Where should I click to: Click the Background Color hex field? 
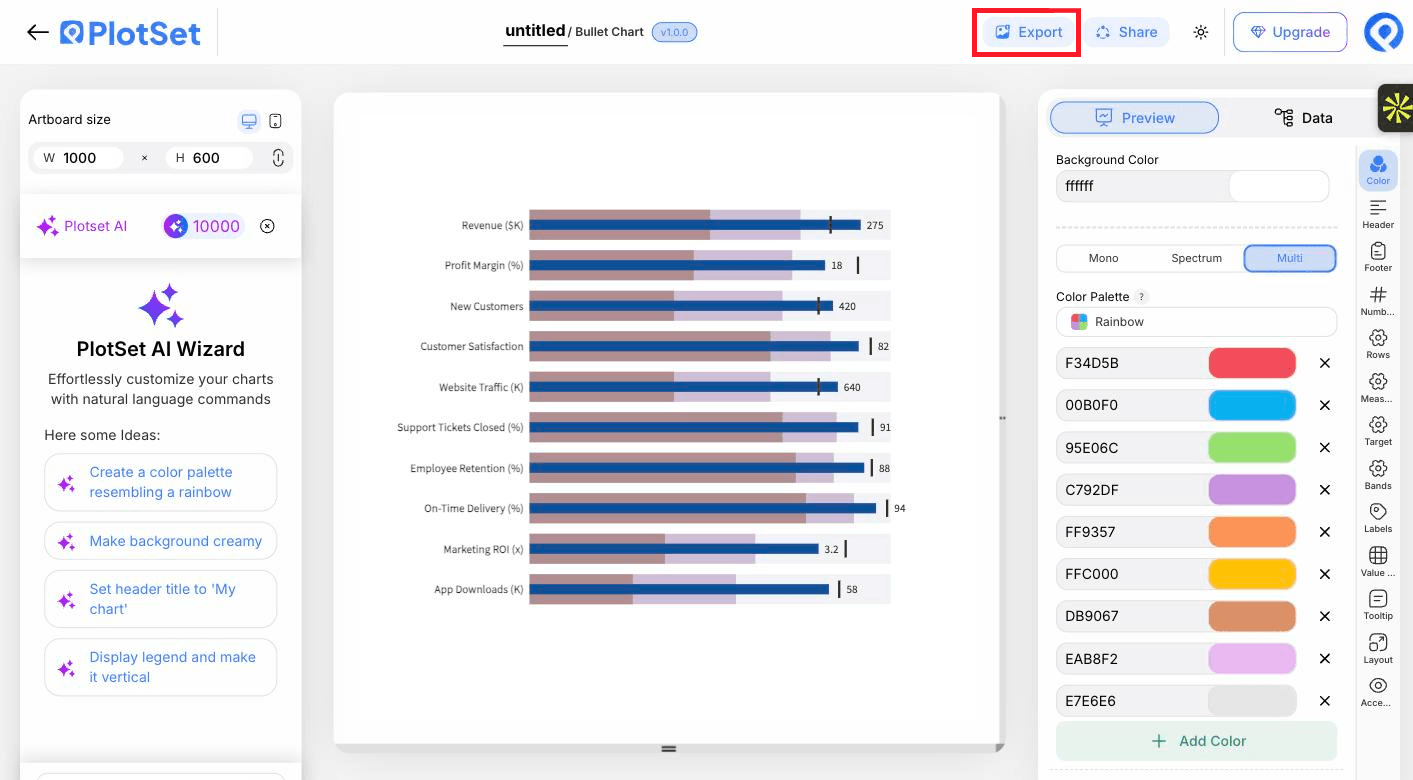pyautogui.click(x=1142, y=186)
